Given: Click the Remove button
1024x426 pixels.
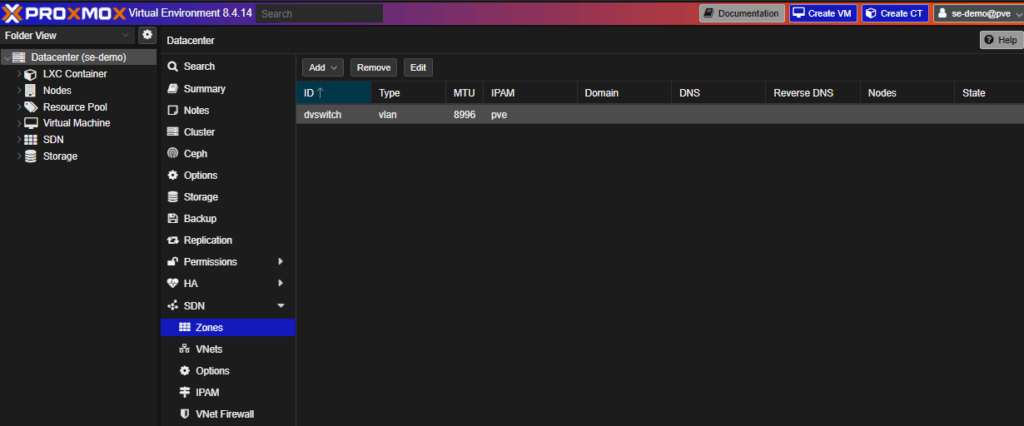Looking at the screenshot, I should pyautogui.click(x=374, y=67).
